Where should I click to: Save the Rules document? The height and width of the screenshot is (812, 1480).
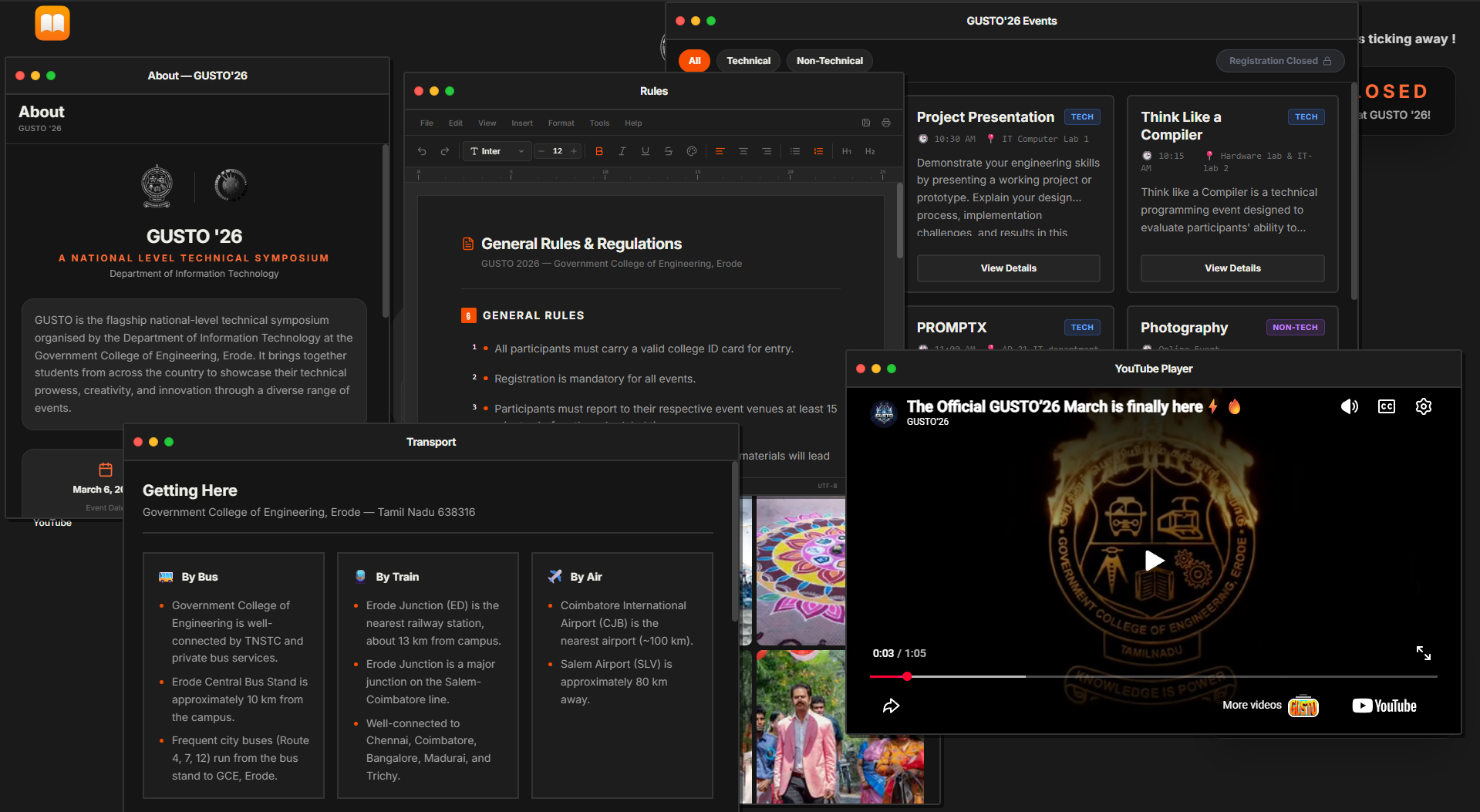pyautogui.click(x=866, y=123)
